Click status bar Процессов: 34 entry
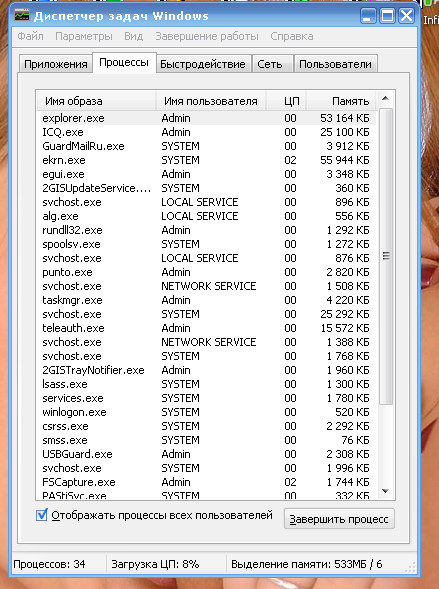Viewport: 439px width, 589px height. [x=49, y=564]
